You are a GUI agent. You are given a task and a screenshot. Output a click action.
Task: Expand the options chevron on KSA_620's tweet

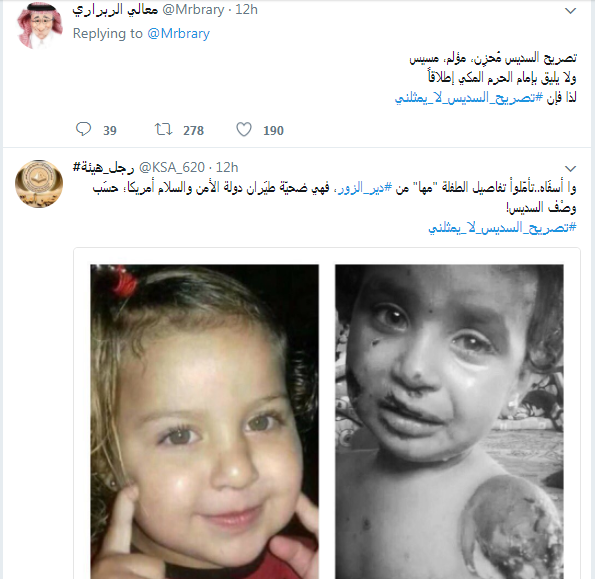point(570,168)
